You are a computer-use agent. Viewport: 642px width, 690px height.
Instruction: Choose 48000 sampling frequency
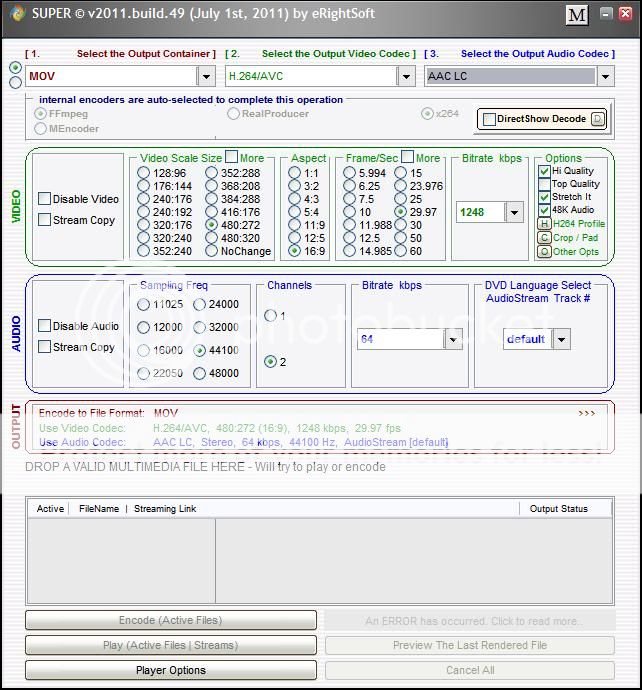[x=200, y=374]
